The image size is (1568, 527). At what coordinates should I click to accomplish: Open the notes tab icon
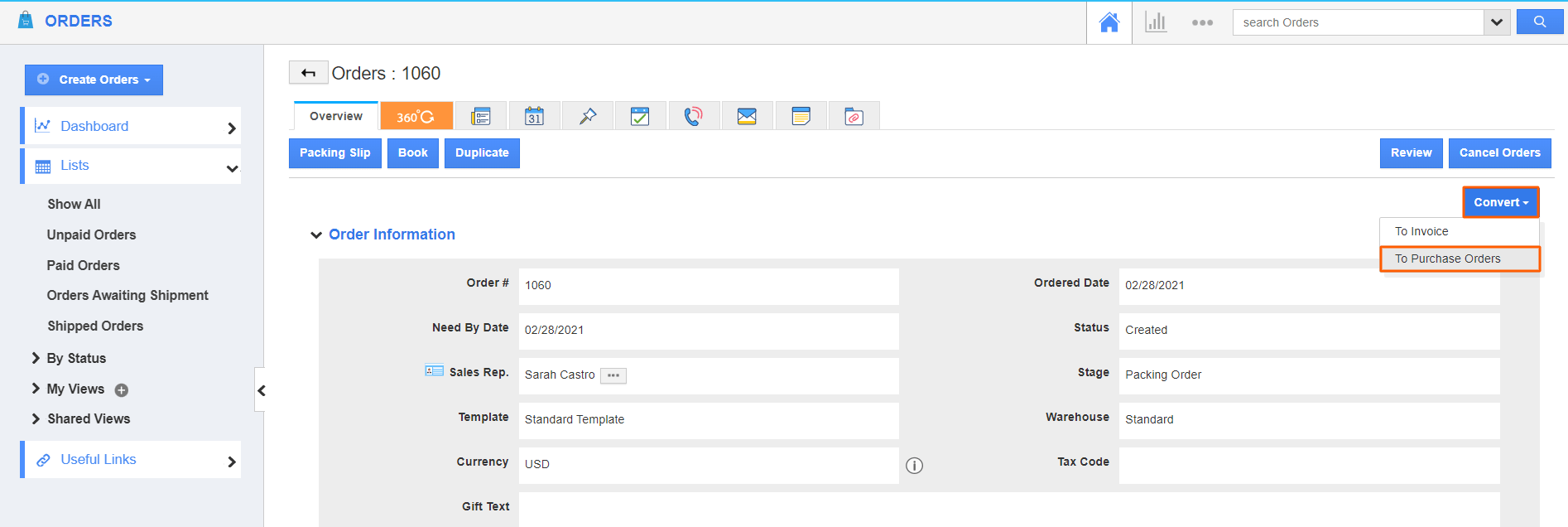pyautogui.click(x=801, y=116)
